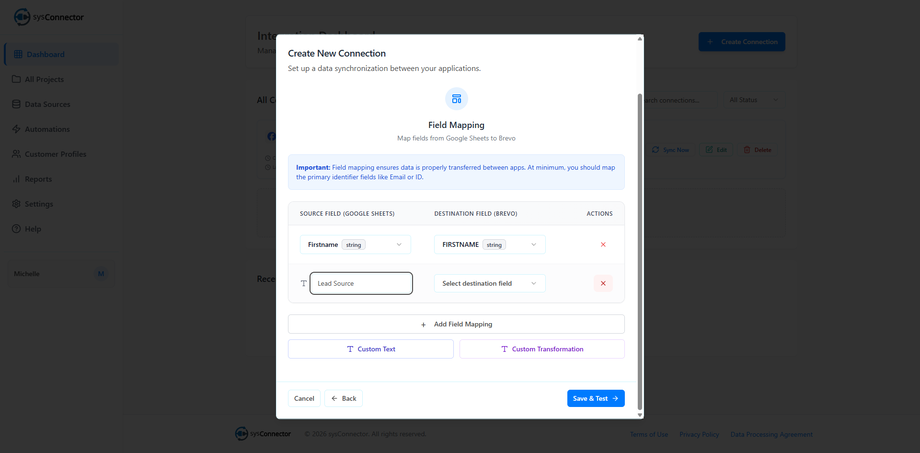Image resolution: width=920 pixels, height=453 pixels.
Task: Click the text type icon beside Lead Source
Action: pyautogui.click(x=304, y=284)
